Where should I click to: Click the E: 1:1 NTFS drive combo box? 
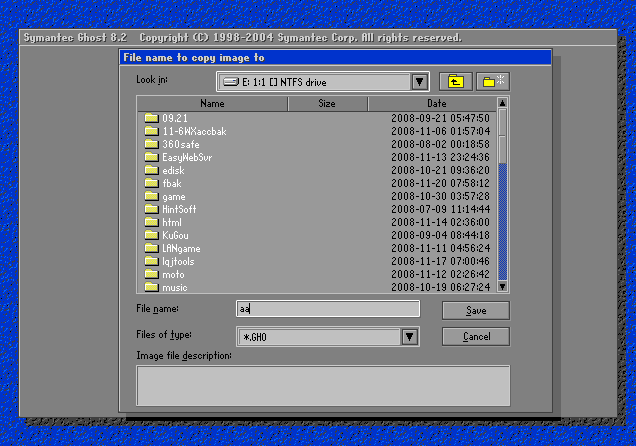point(323,82)
